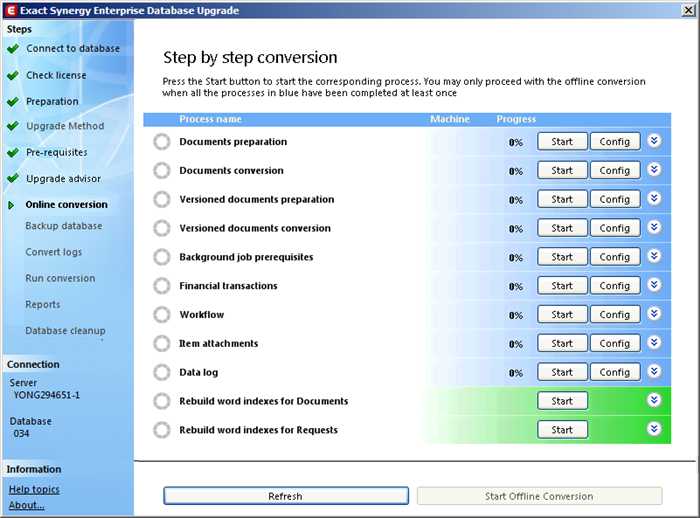The image size is (700, 518).
Task: Click the green arrow beside Online conversion
Action: pyautogui.click(x=12, y=205)
